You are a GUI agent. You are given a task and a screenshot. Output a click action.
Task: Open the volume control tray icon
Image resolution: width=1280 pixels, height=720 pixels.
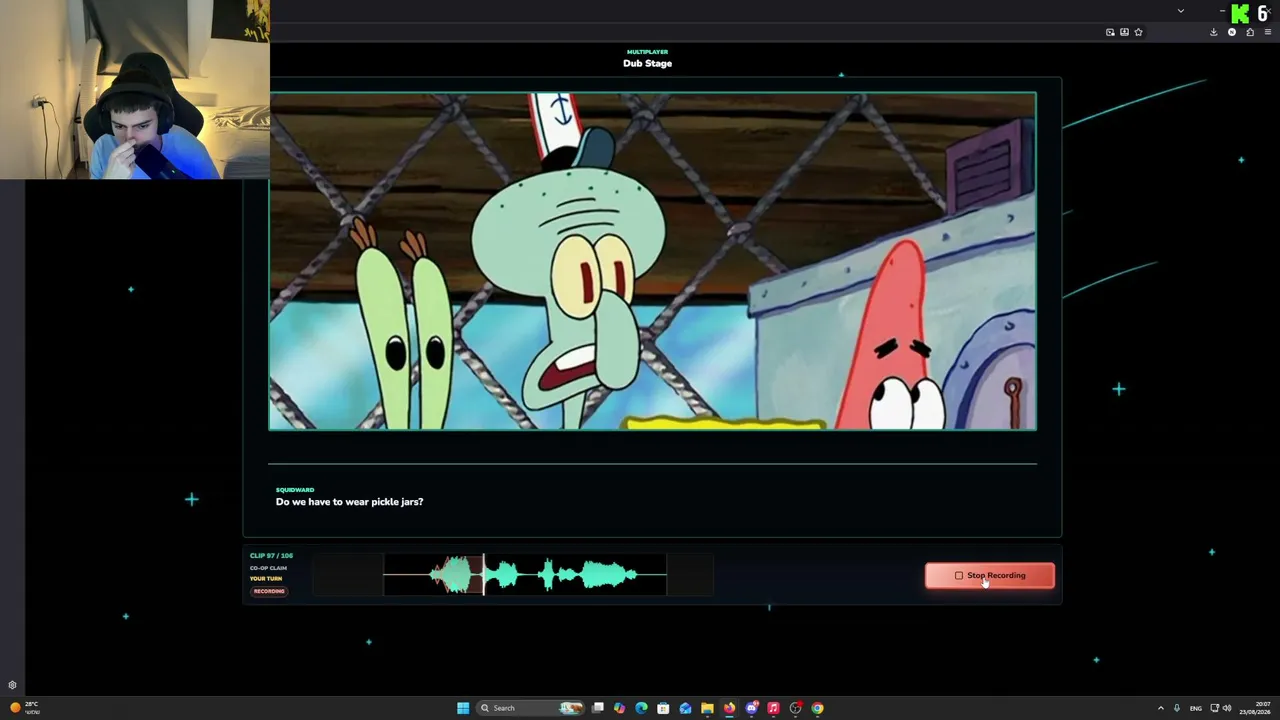coord(1227,708)
